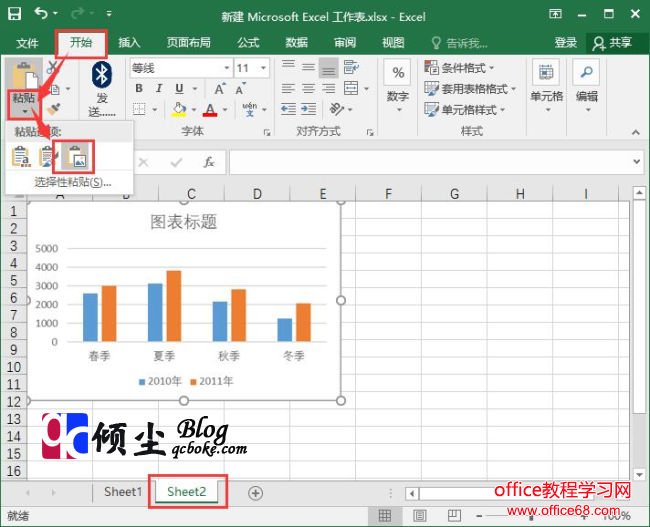Open Conditional Formatting dropdown
The image size is (650, 527).
[459, 67]
